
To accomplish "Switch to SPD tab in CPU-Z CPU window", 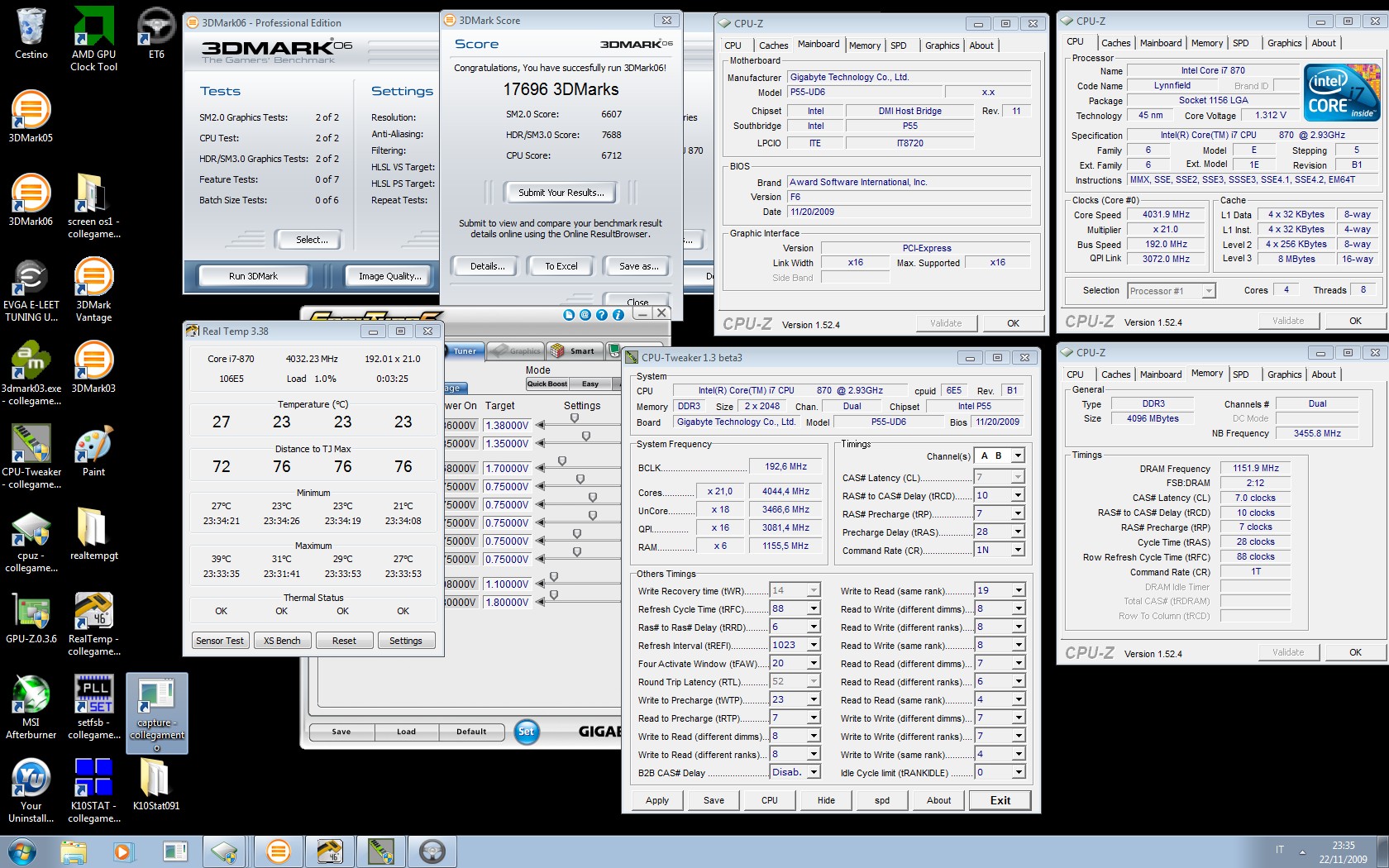I will point(1240,43).
